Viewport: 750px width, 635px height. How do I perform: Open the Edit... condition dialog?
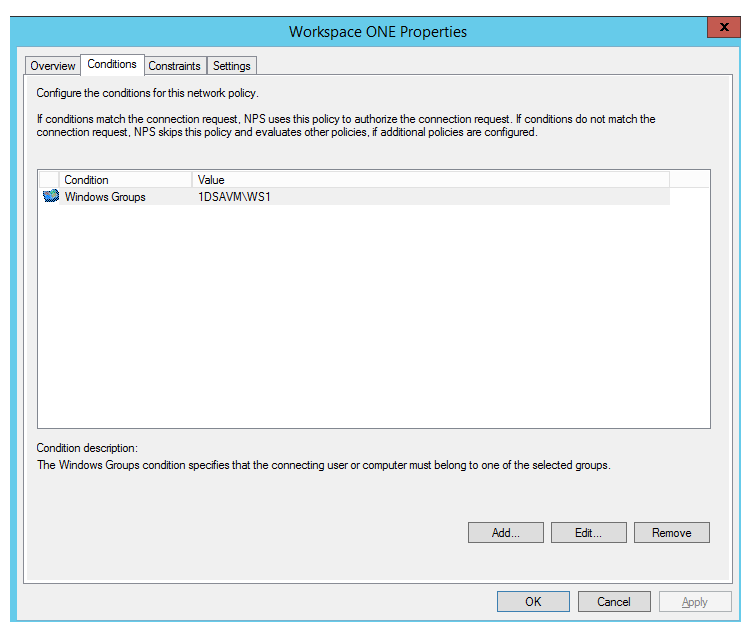tap(588, 533)
